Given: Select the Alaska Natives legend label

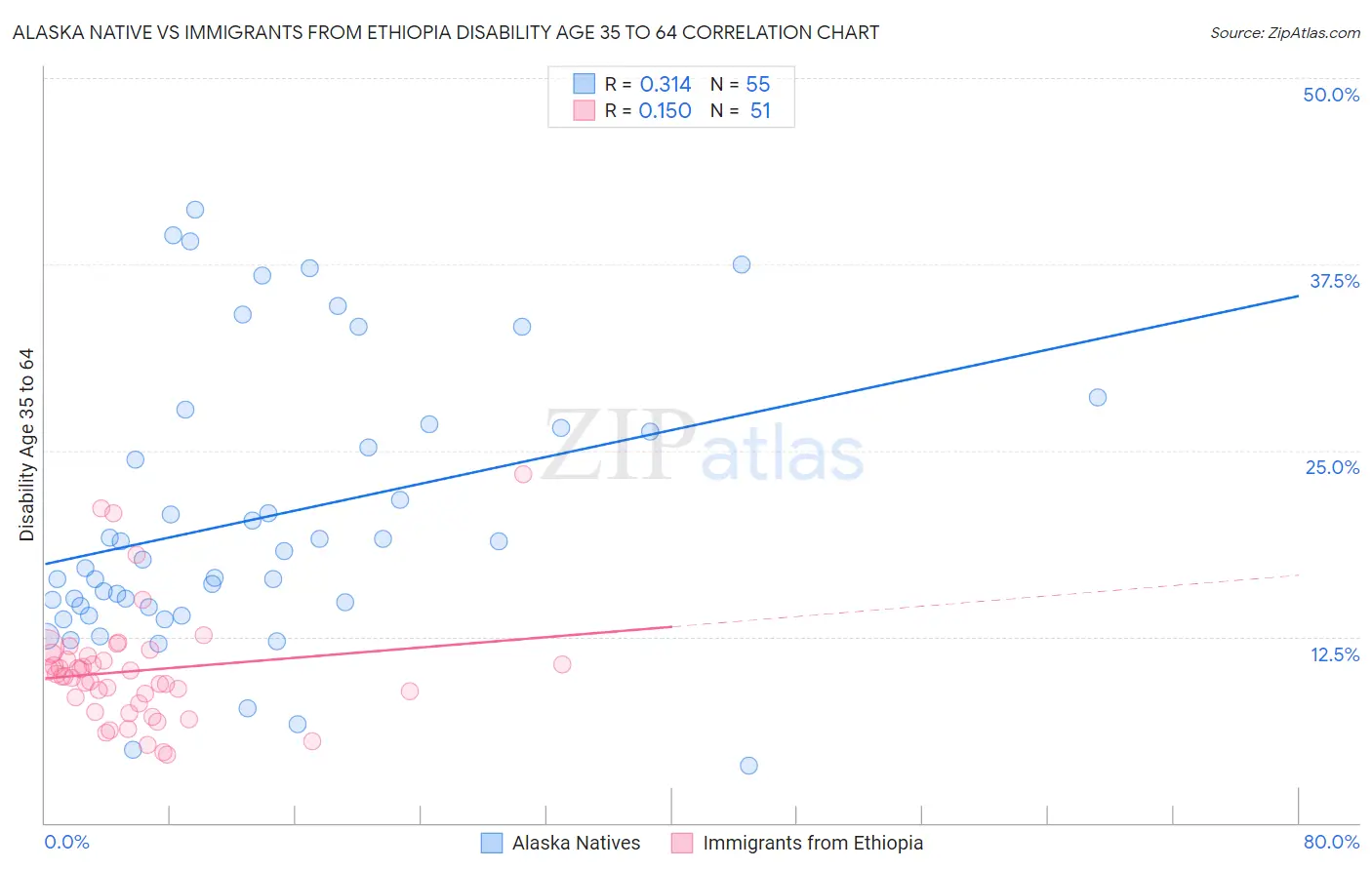Looking at the screenshot, I should coord(576,843).
